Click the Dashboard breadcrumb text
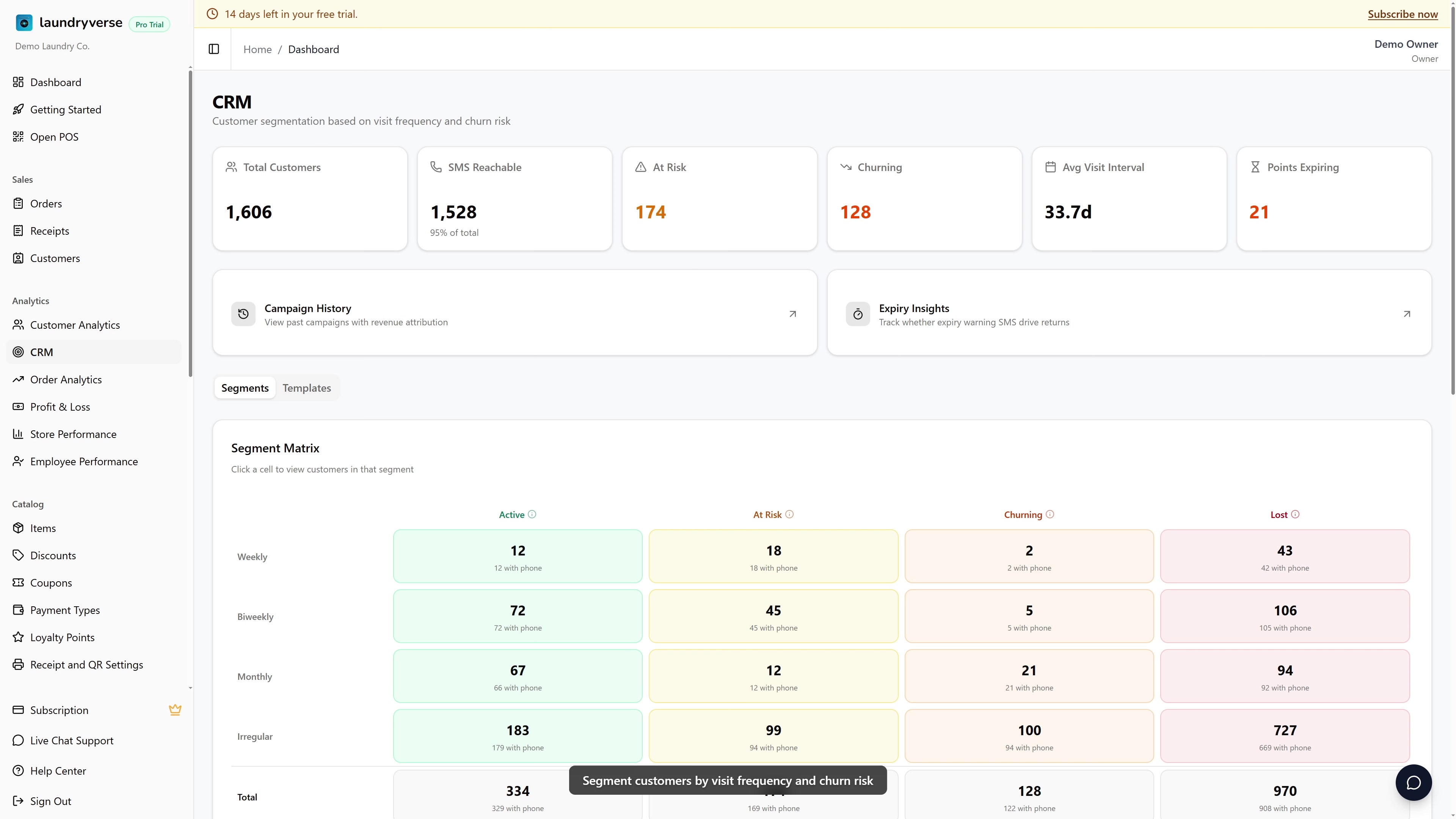Image resolution: width=1456 pixels, height=819 pixels. (x=314, y=49)
